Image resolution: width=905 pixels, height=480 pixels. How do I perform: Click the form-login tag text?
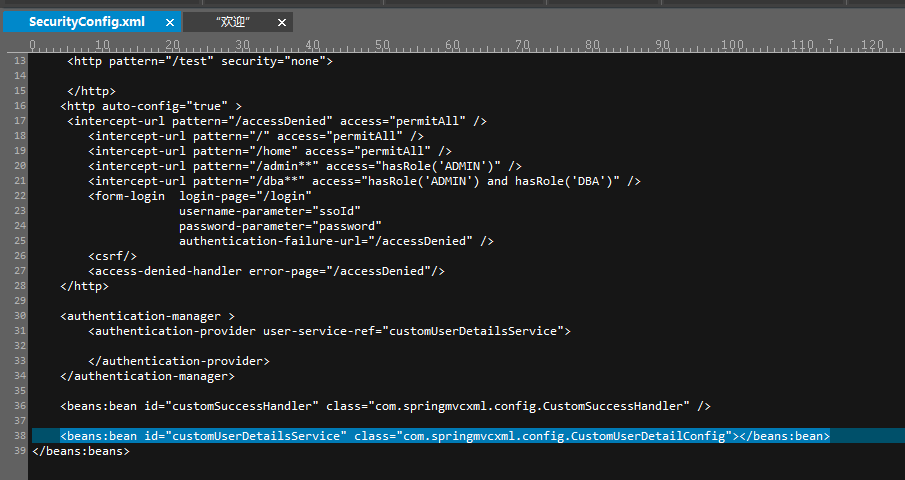click(x=126, y=196)
